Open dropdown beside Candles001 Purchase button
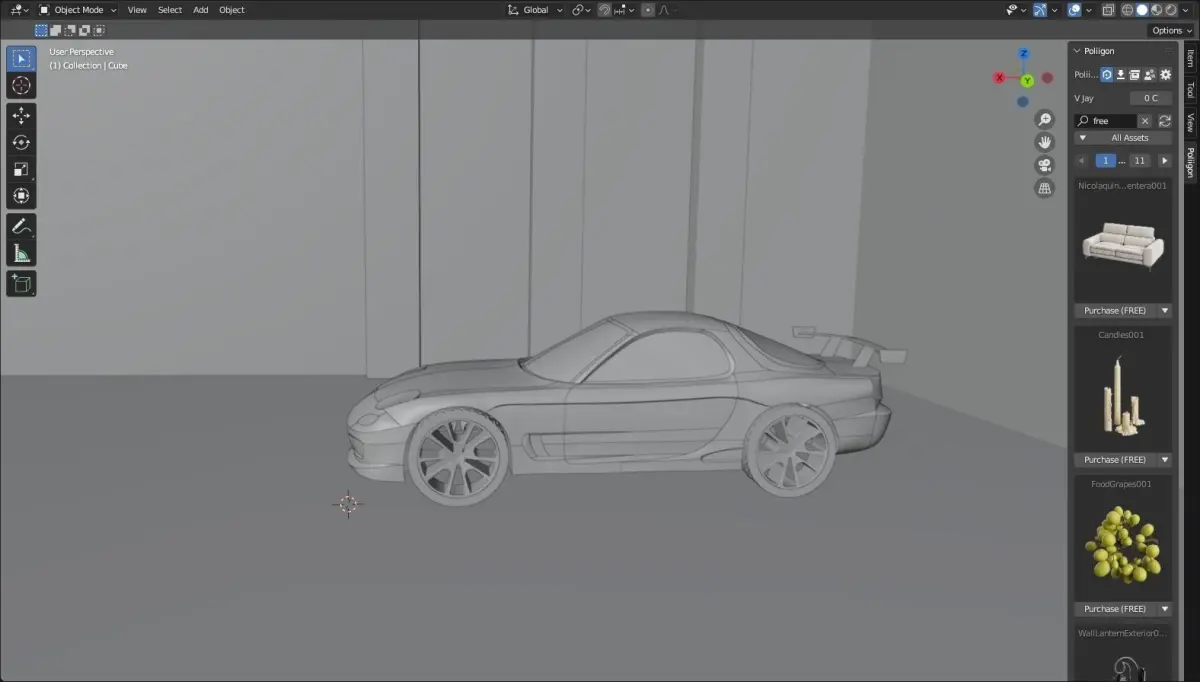This screenshot has height=682, width=1200. (x=1165, y=460)
